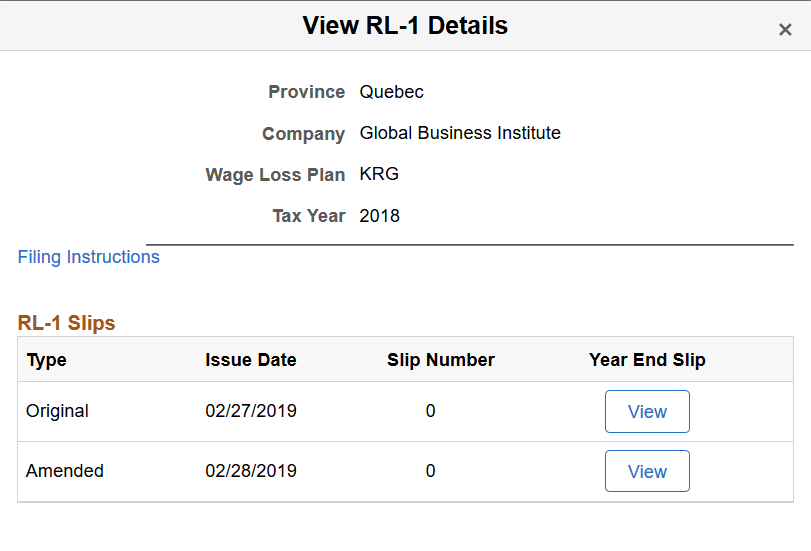
Task: Click the Global Business Institute company name
Action: point(460,133)
